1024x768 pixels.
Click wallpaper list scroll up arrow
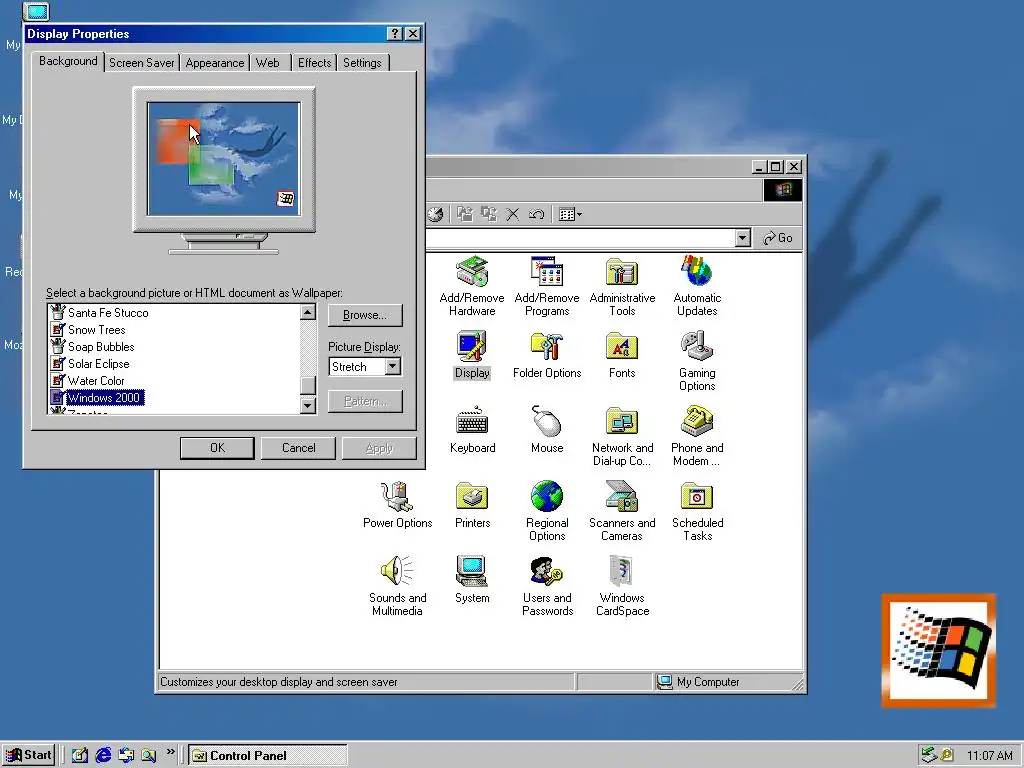tap(308, 312)
